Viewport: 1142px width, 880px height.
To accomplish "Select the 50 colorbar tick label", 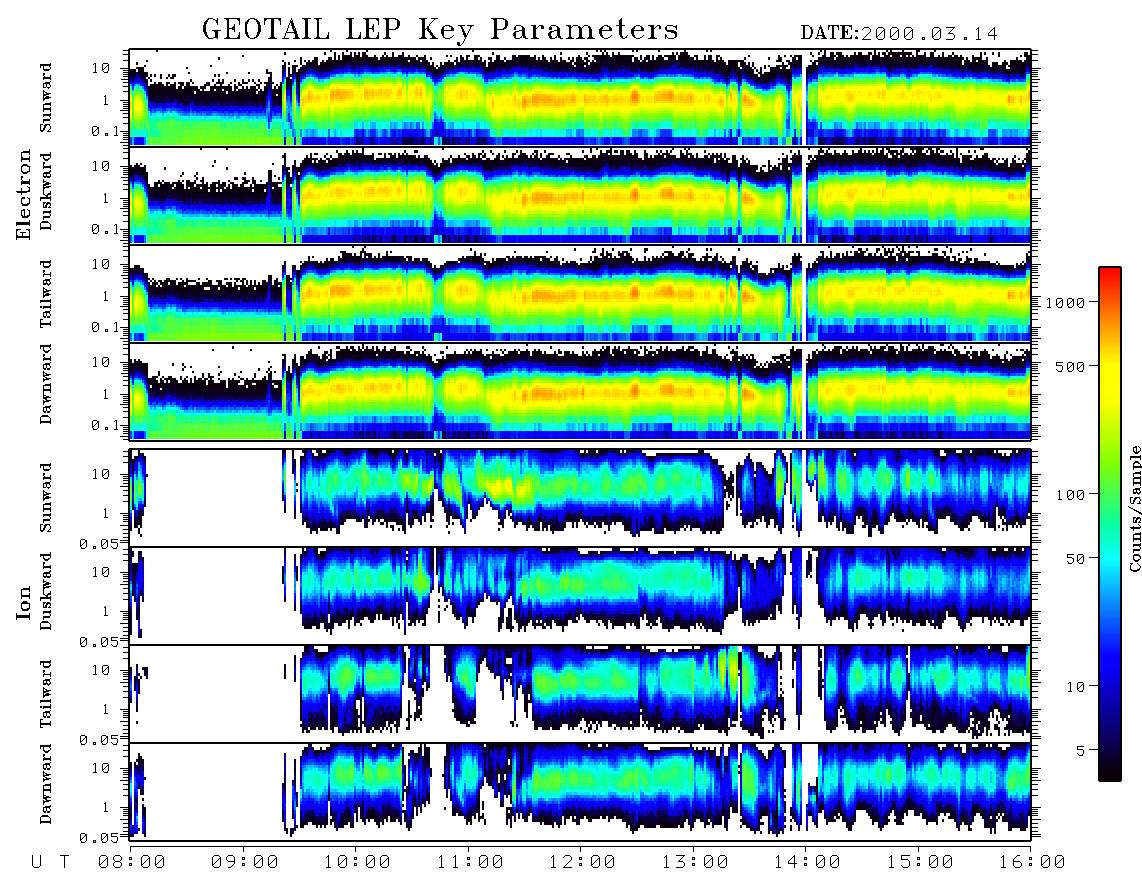I will 1075,559.
